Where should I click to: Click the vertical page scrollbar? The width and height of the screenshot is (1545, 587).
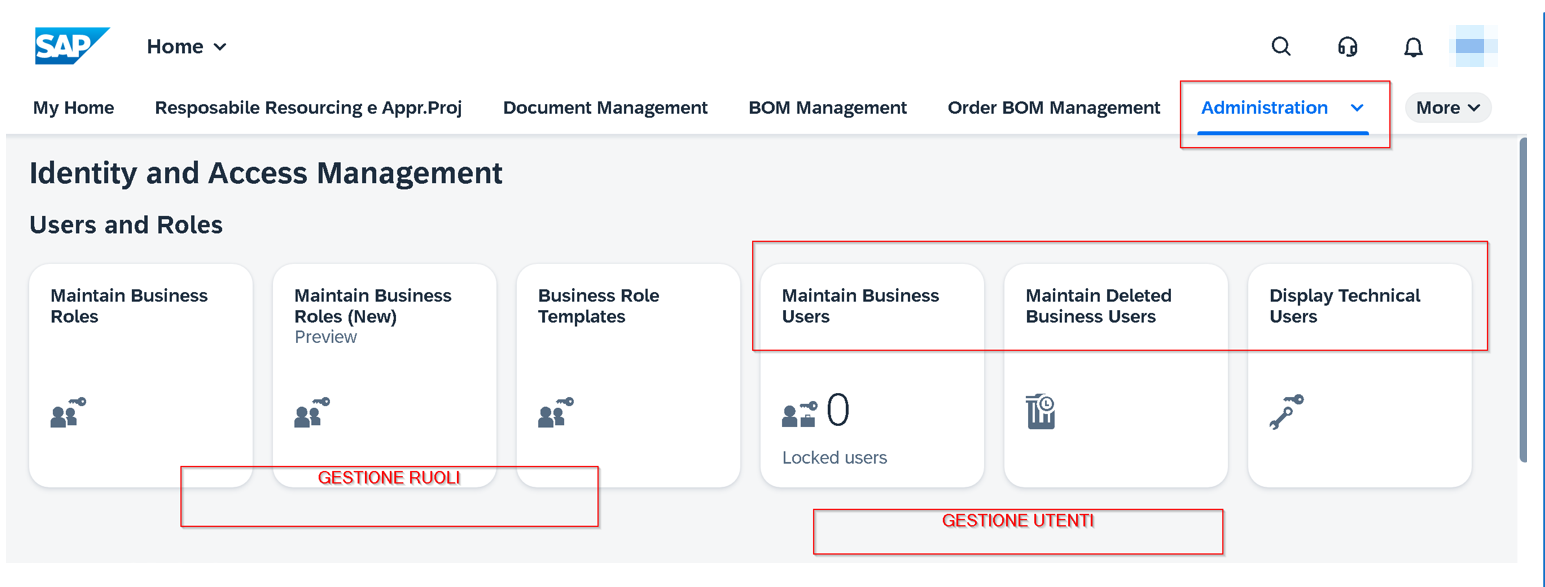[1523, 300]
